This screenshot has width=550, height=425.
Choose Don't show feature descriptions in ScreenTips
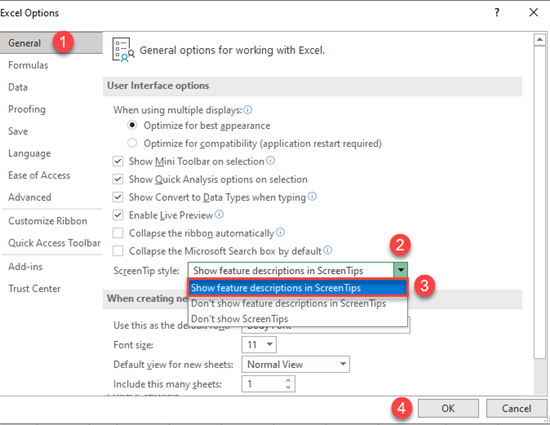pos(298,303)
